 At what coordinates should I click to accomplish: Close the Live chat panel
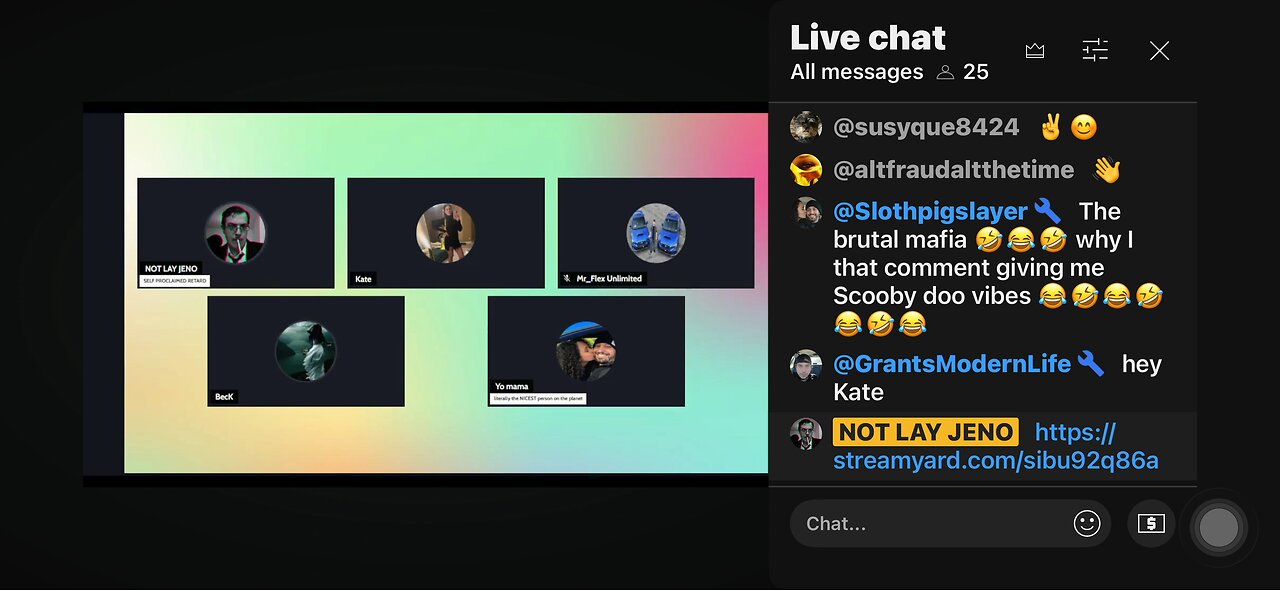pyautogui.click(x=1159, y=51)
